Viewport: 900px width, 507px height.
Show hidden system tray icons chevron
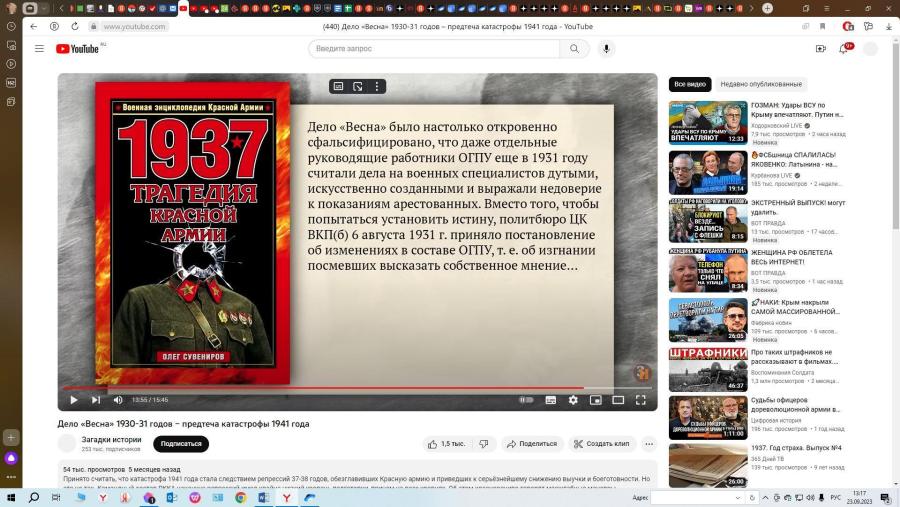(765, 498)
